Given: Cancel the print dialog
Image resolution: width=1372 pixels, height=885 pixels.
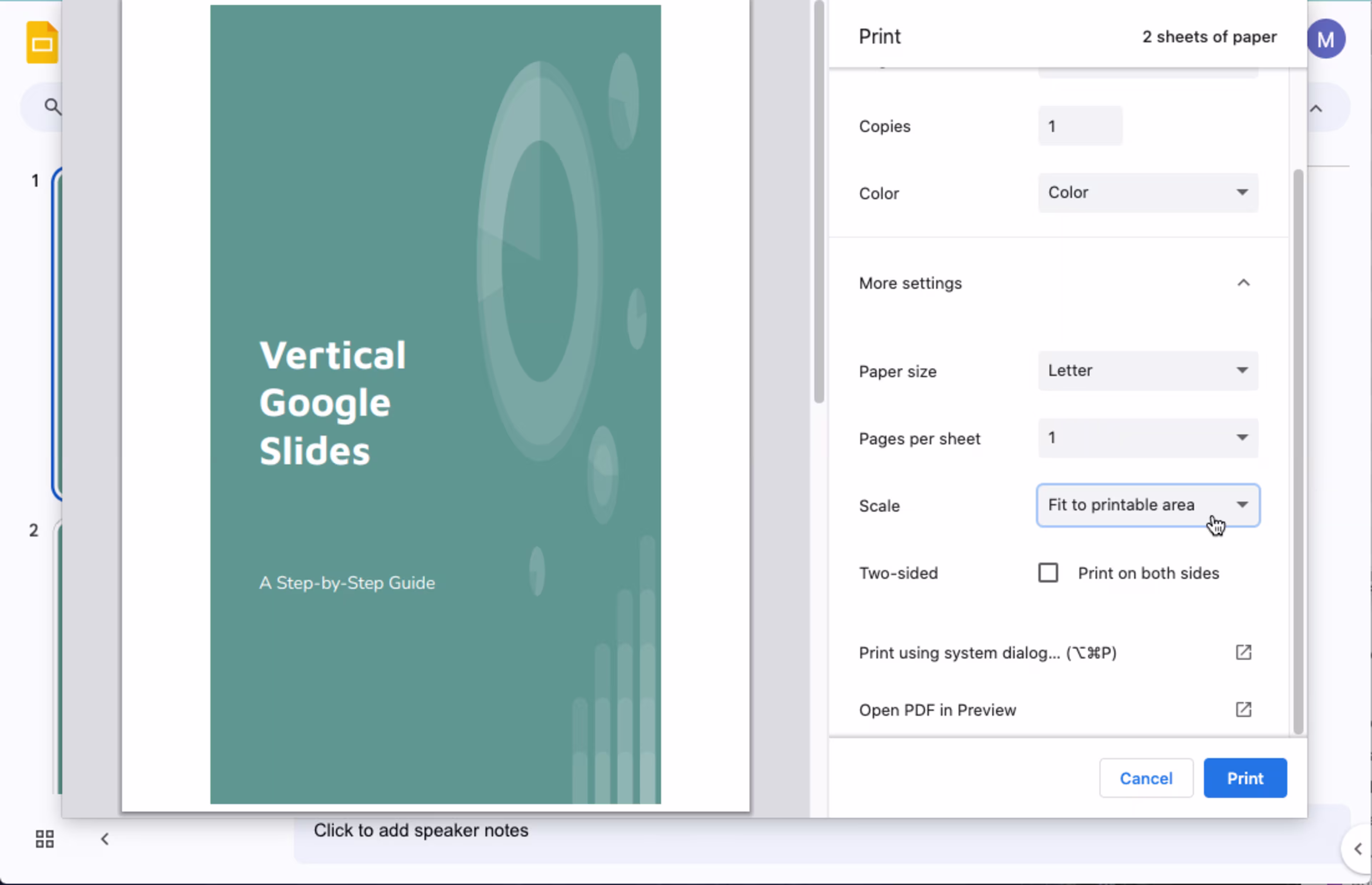Looking at the screenshot, I should pos(1145,777).
